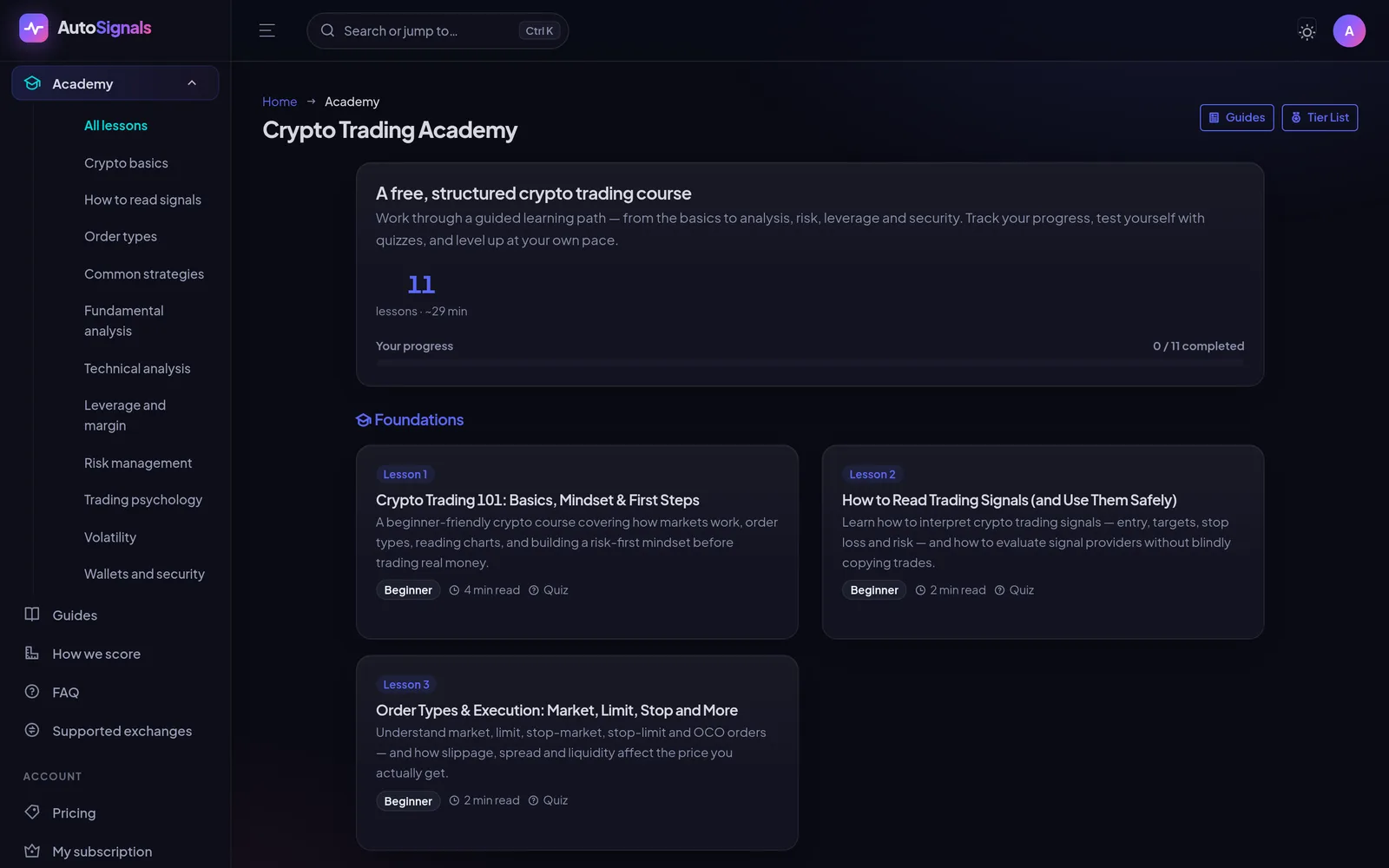1389x868 pixels.
Task: Select How to read signals in sidebar
Action: point(142,200)
